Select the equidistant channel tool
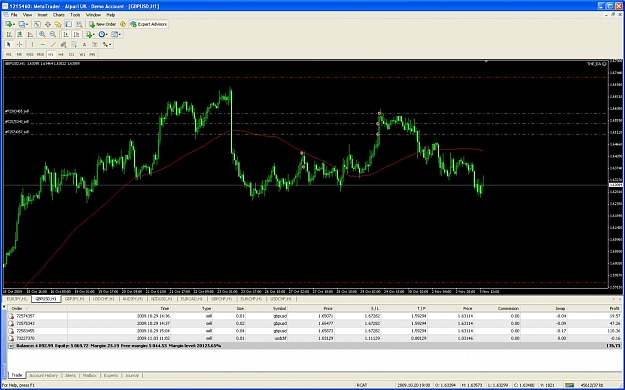Image resolution: width=625 pixels, height=390 pixels. [63, 44]
